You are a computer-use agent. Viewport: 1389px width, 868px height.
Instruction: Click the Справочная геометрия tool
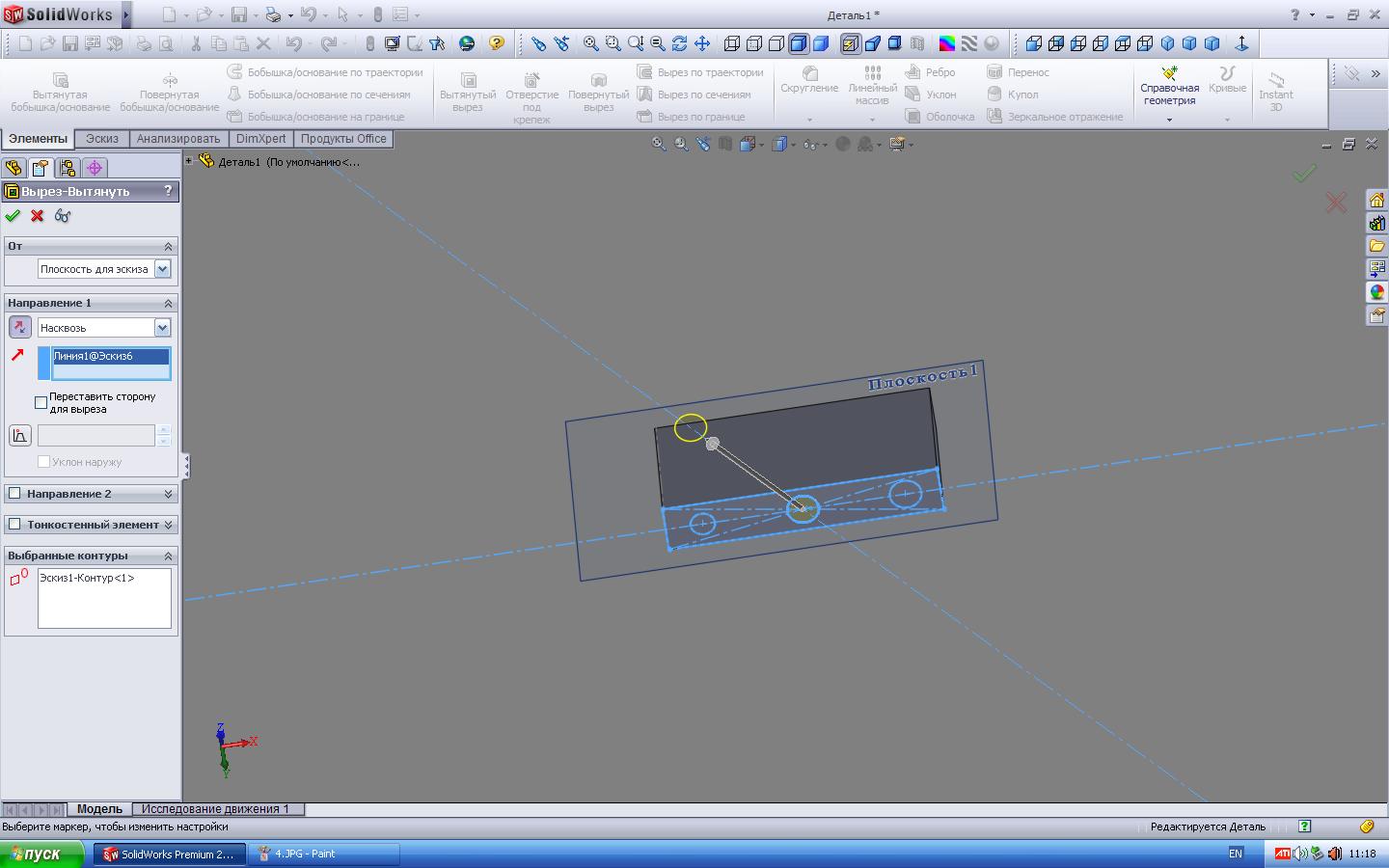tap(1169, 87)
